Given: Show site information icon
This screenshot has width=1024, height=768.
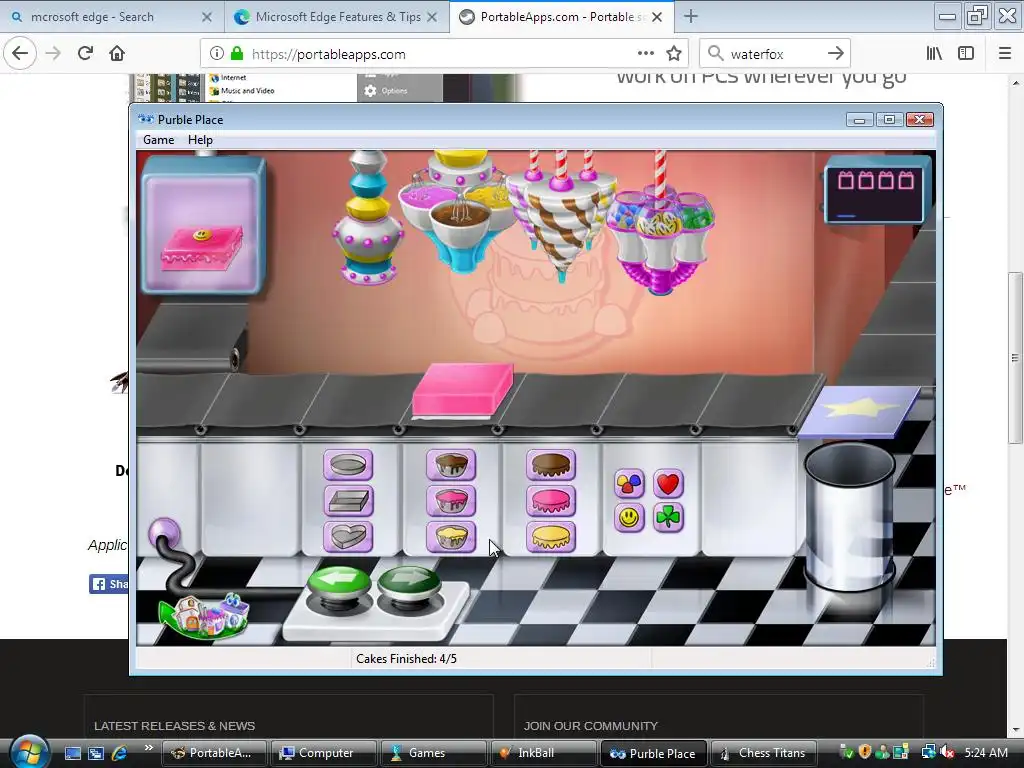Looking at the screenshot, I should click(217, 54).
